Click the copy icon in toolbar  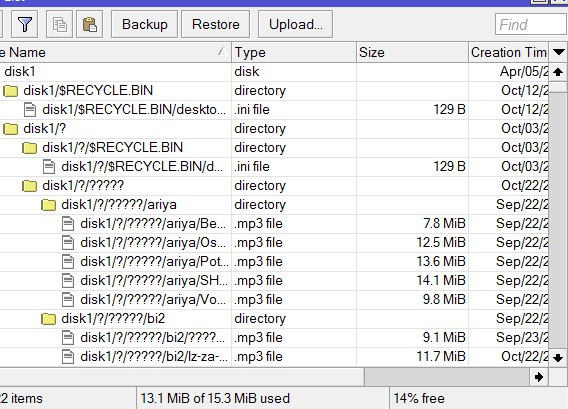pyautogui.click(x=59, y=24)
